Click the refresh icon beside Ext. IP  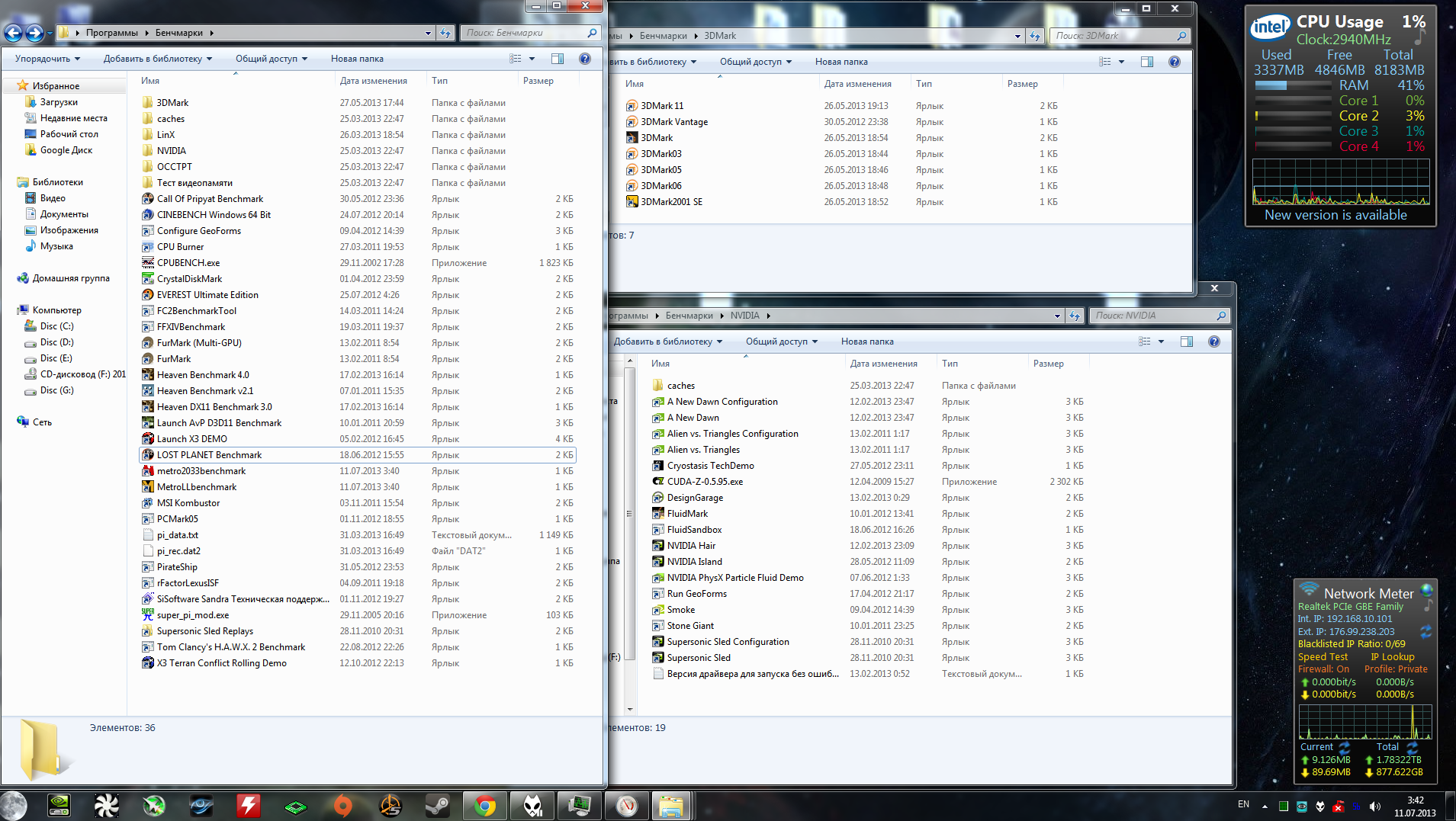pyautogui.click(x=1425, y=631)
